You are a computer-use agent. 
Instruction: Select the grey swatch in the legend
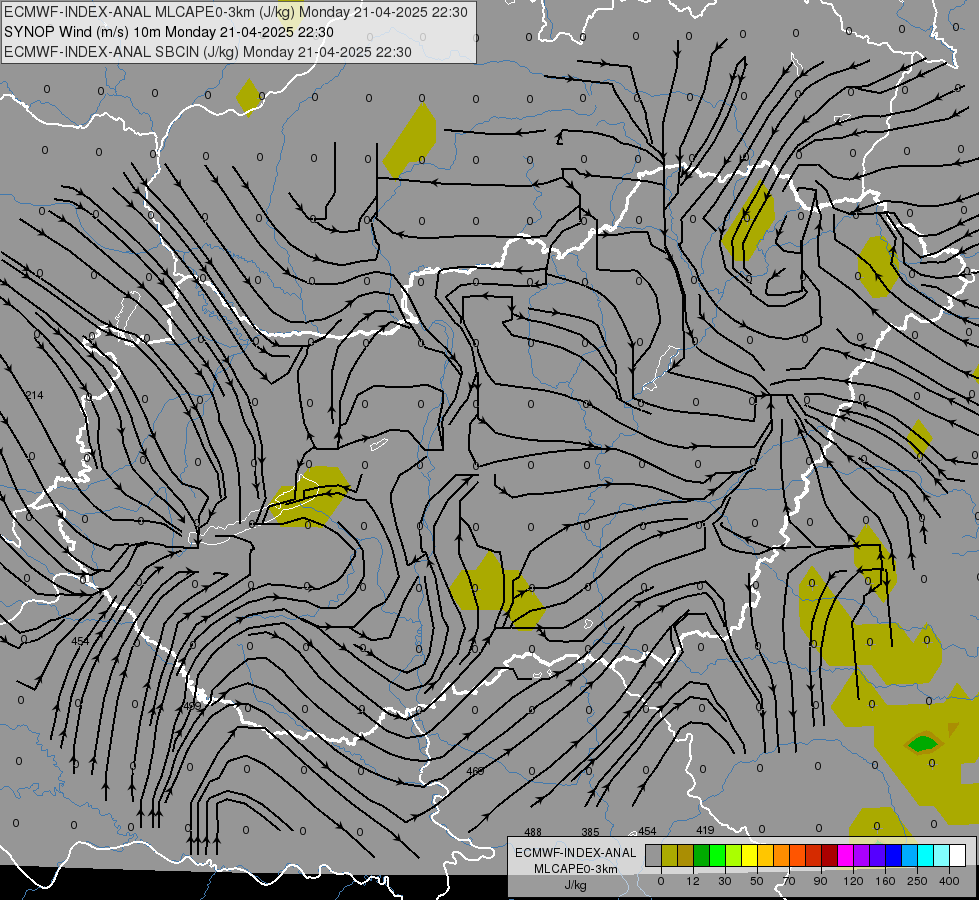pyautogui.click(x=654, y=855)
